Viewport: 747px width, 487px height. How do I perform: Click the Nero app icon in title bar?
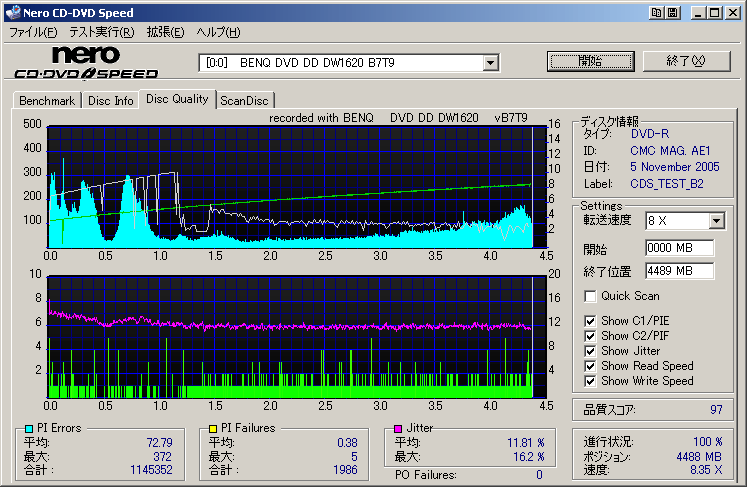click(x=13, y=12)
